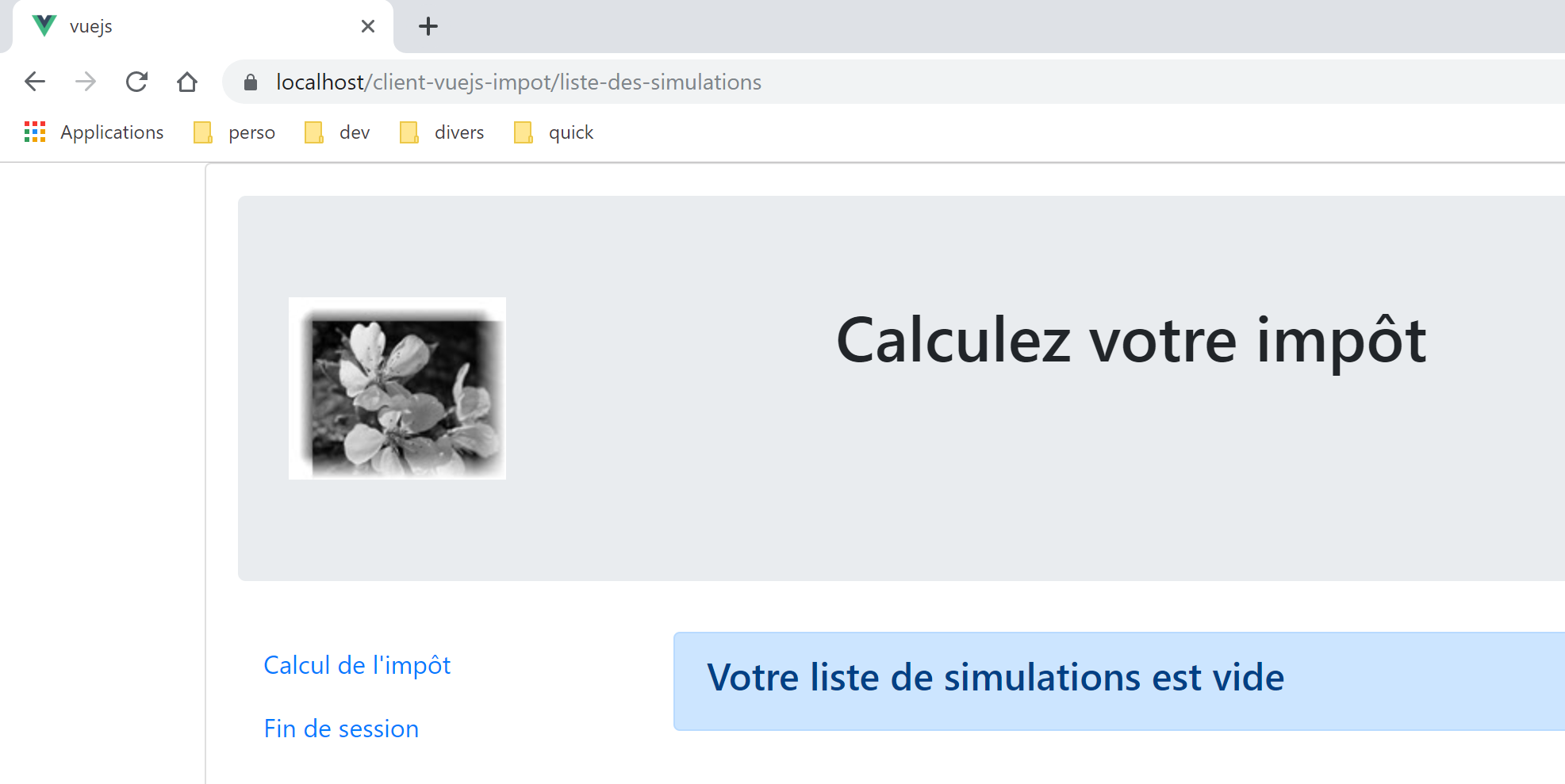The width and height of the screenshot is (1565, 784).
Task: Open the perso bookmarks folder
Action: coord(236,132)
